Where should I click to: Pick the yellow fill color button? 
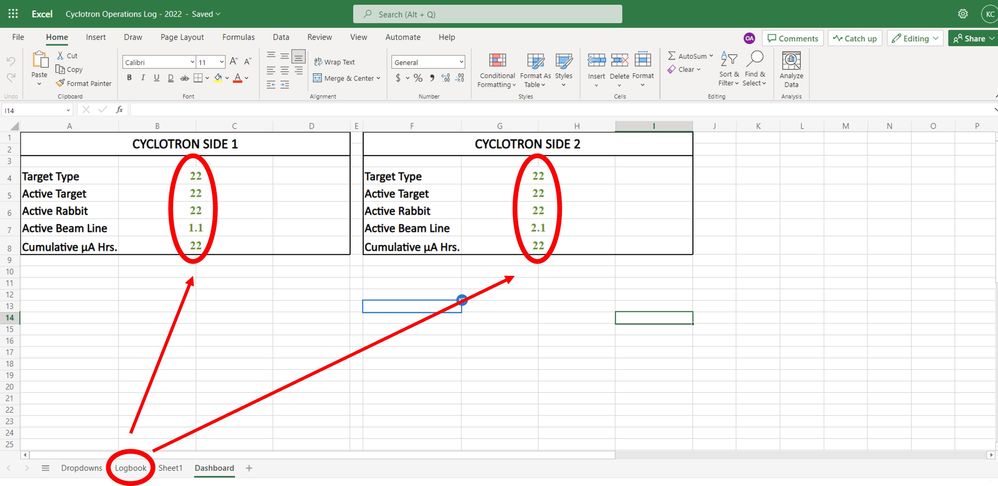pyautogui.click(x=218, y=78)
